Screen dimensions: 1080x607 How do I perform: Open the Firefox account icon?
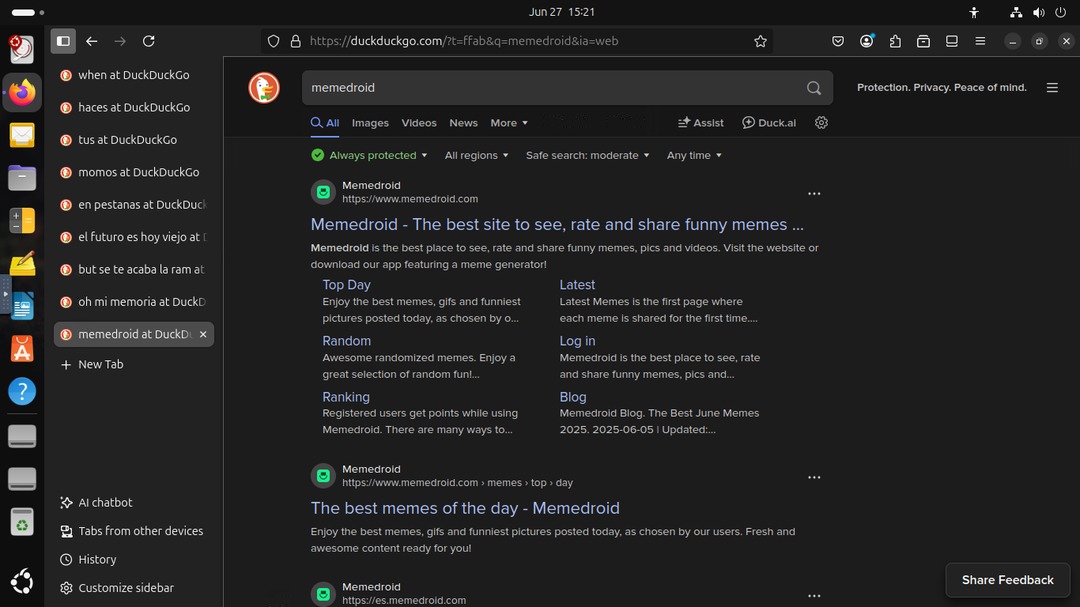point(866,41)
